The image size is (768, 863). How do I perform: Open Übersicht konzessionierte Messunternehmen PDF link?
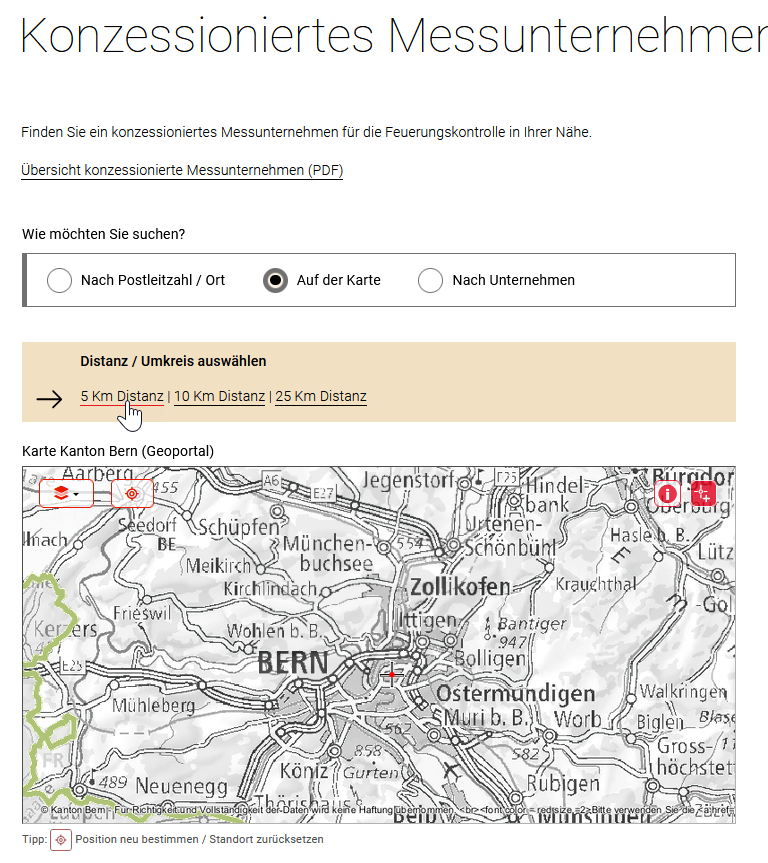point(182,170)
